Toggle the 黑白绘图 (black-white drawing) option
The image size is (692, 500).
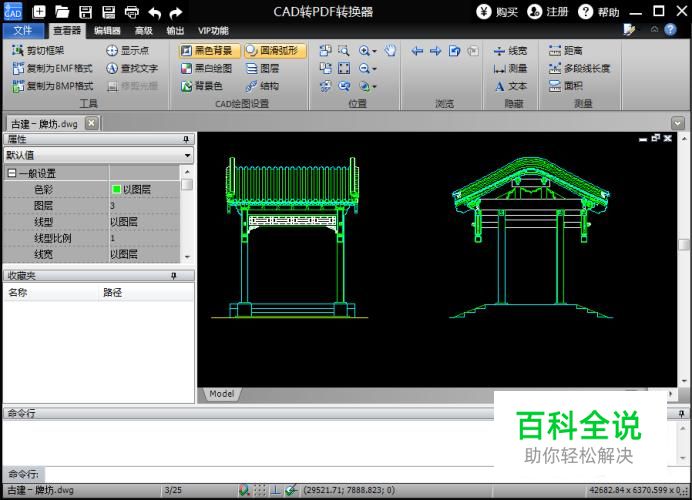pos(207,68)
